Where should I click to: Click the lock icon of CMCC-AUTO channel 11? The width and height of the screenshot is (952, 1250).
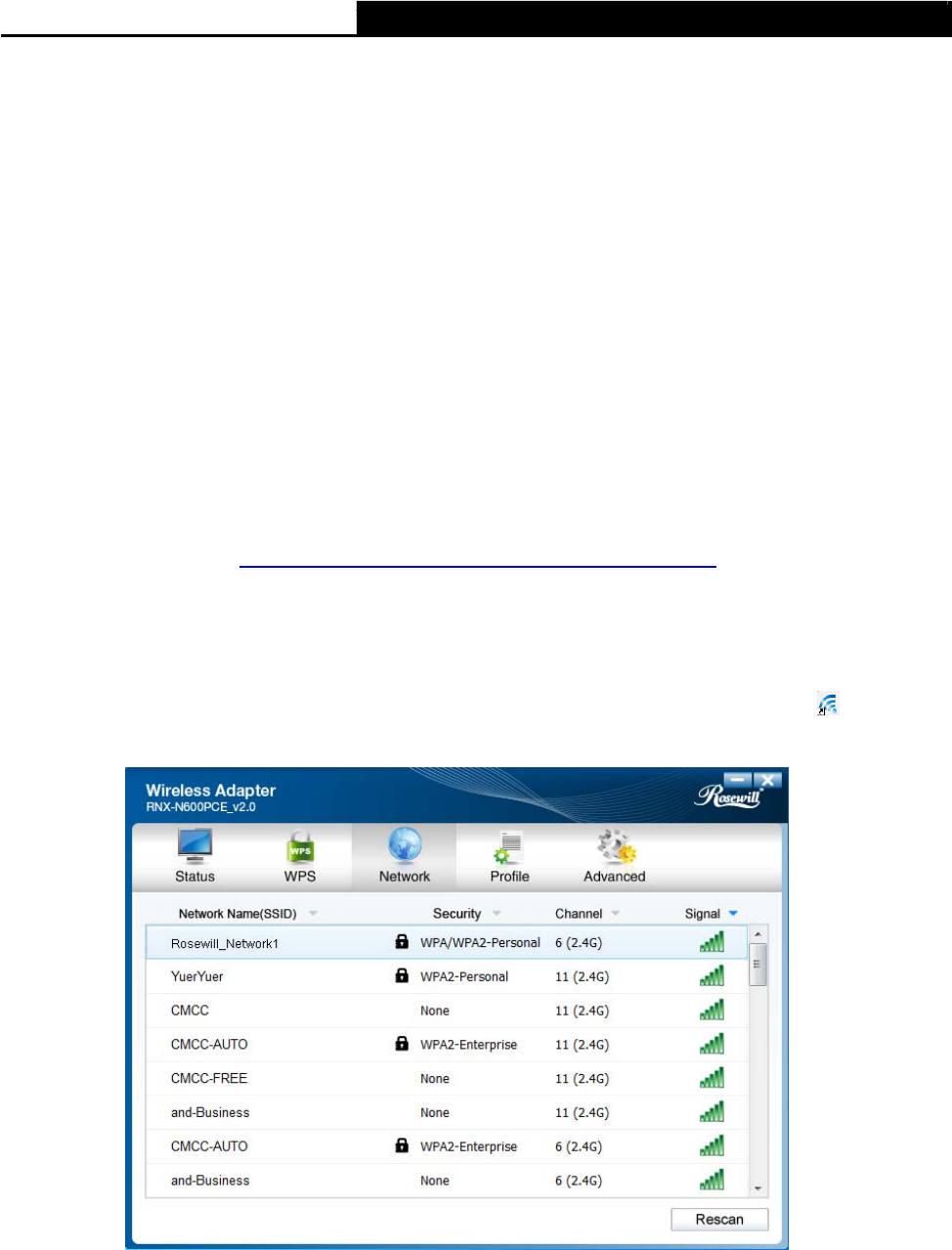click(x=402, y=1043)
